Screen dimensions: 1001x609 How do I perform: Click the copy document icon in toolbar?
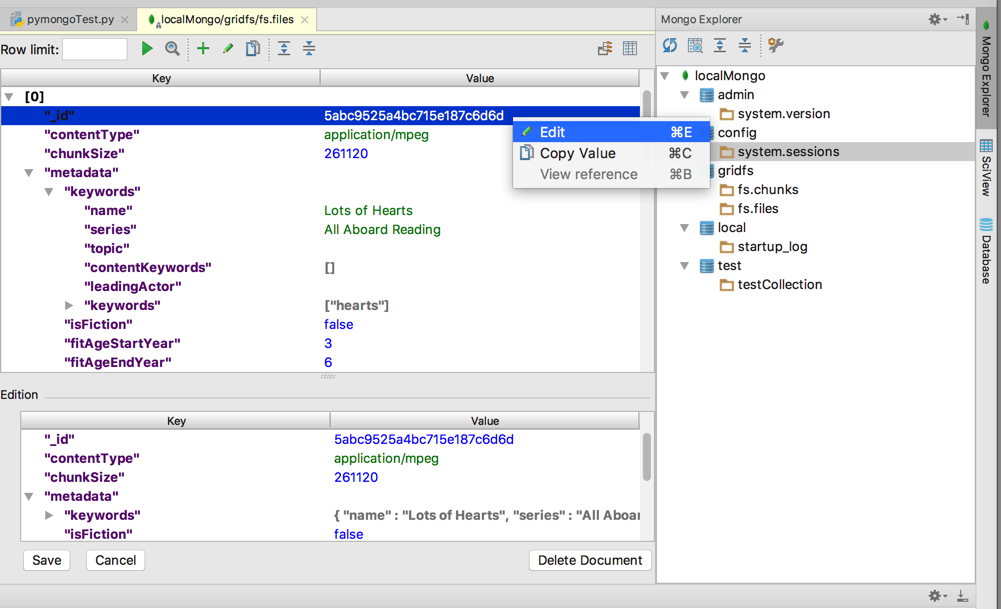[253, 48]
